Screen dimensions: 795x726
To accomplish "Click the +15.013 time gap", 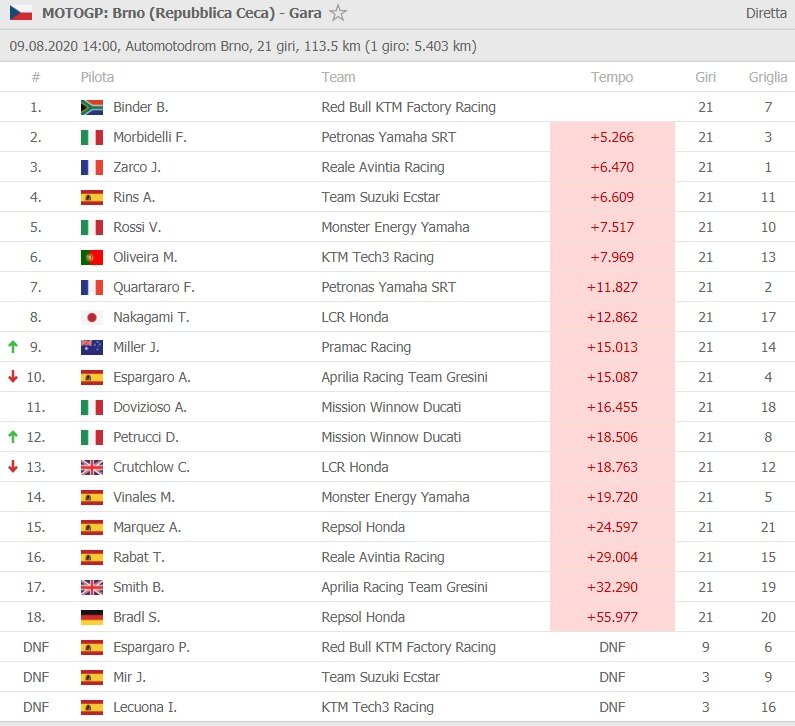I will click(x=612, y=347).
